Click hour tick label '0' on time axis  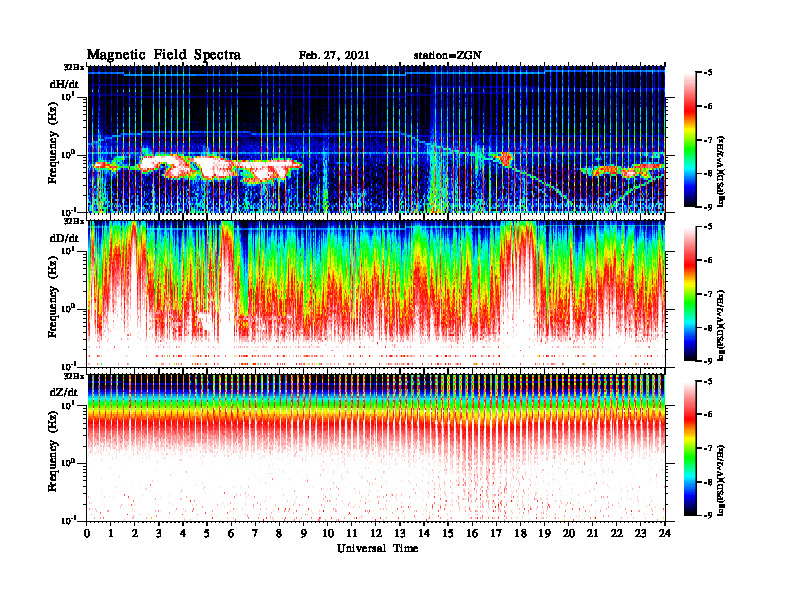pyautogui.click(x=87, y=533)
